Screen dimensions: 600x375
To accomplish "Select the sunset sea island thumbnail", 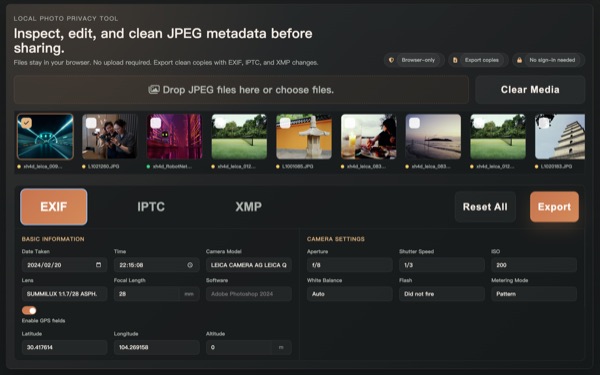I will point(433,137).
